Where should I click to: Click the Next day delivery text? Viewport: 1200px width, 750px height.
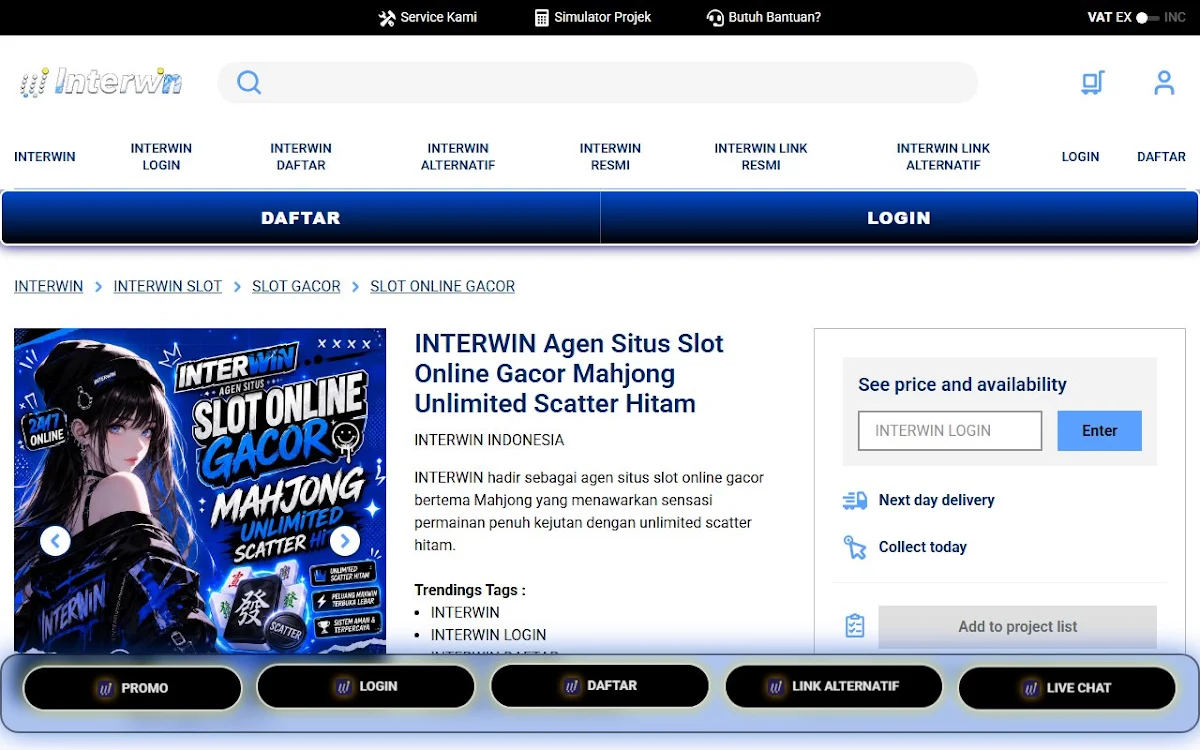(x=937, y=500)
